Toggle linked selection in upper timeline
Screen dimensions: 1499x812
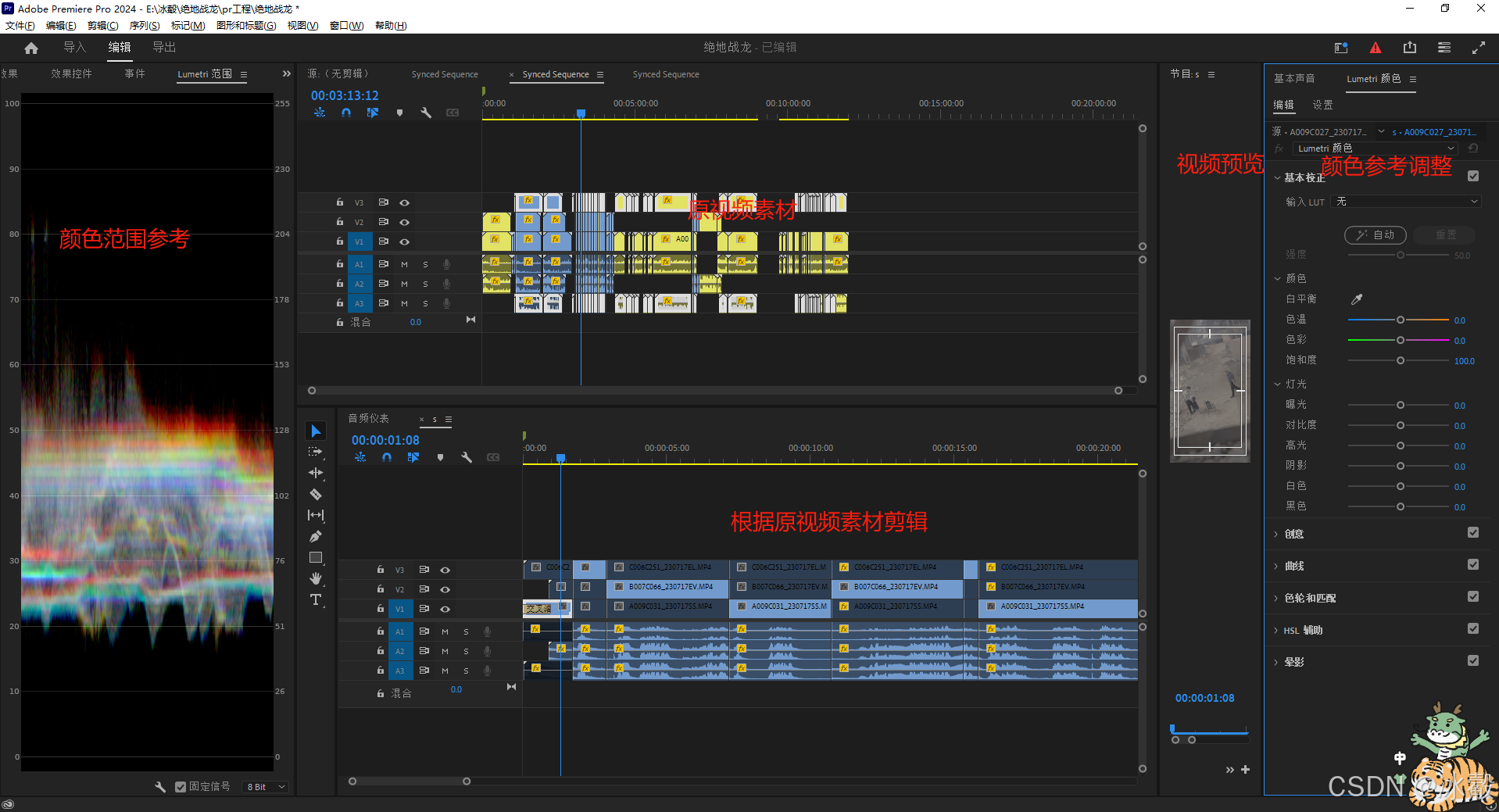[373, 113]
